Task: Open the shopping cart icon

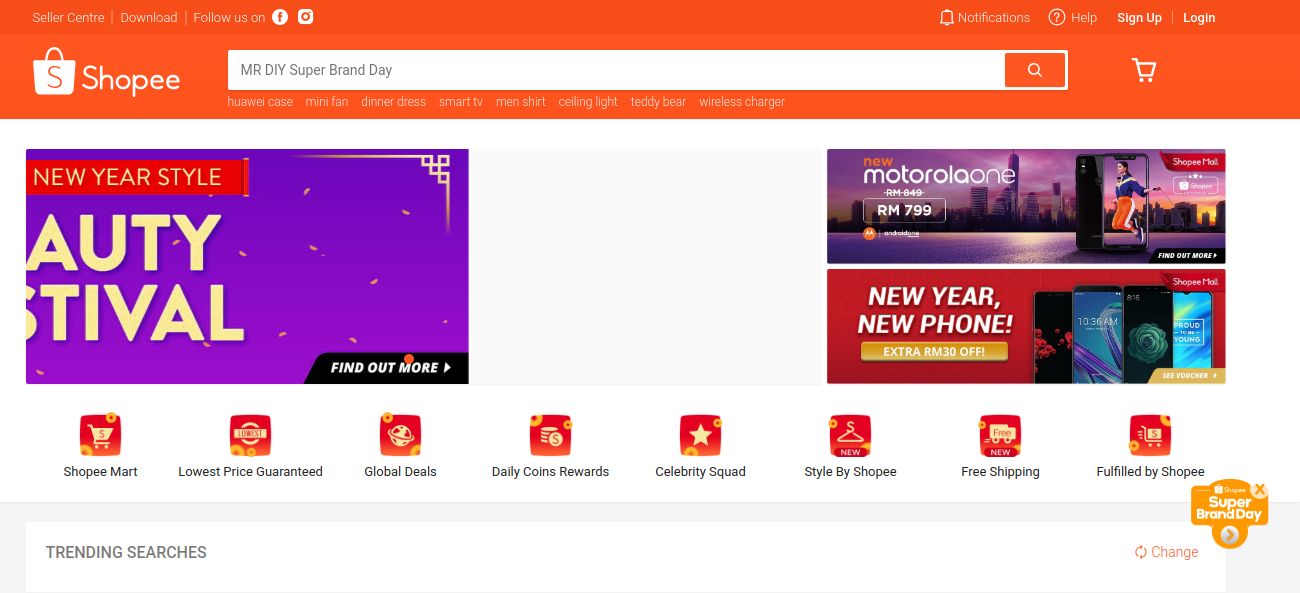Action: tap(1143, 70)
